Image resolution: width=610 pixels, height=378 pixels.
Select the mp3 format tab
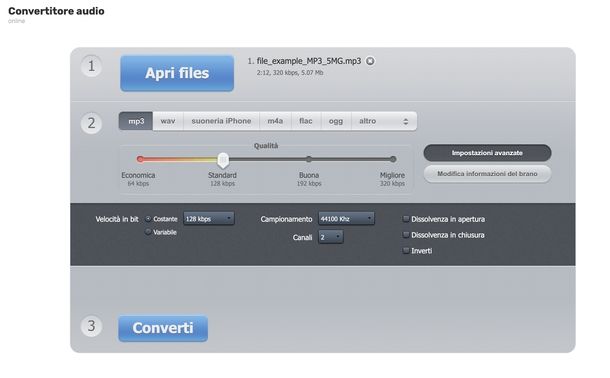click(x=136, y=121)
